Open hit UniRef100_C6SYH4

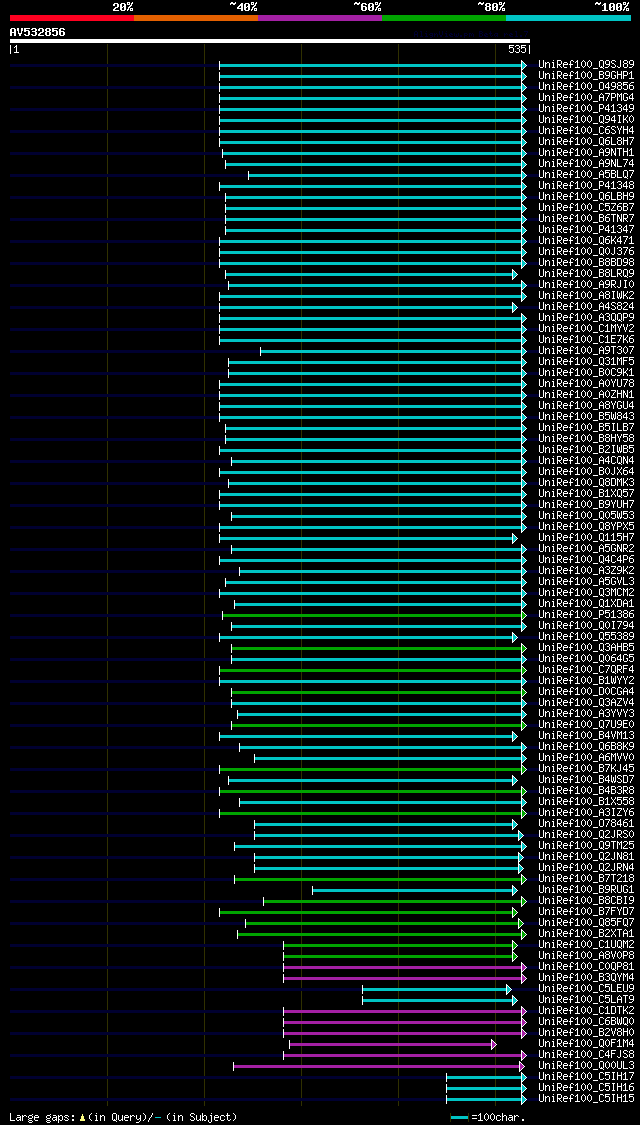586,131
